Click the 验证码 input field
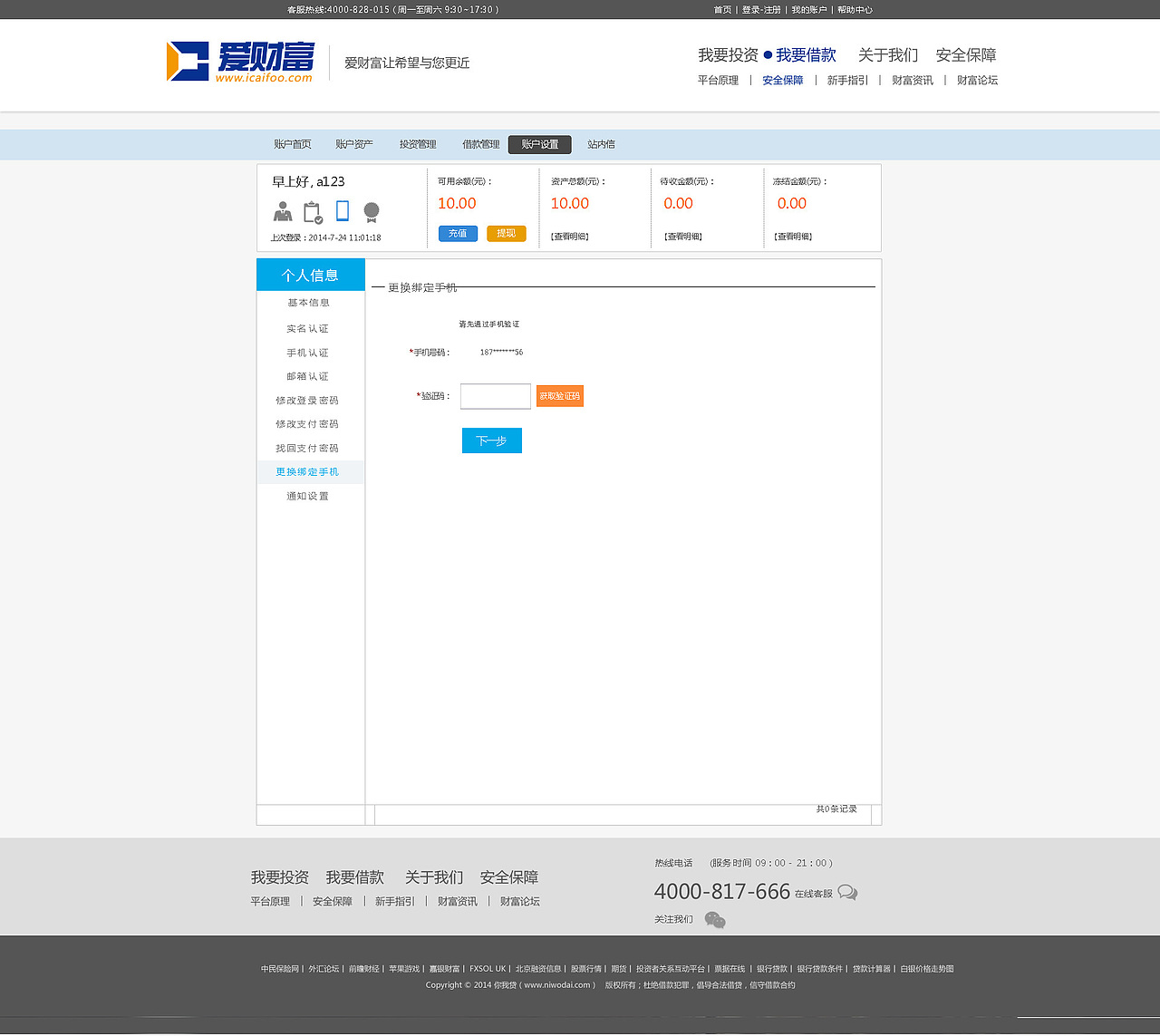This screenshot has width=1160, height=1036. [x=495, y=396]
